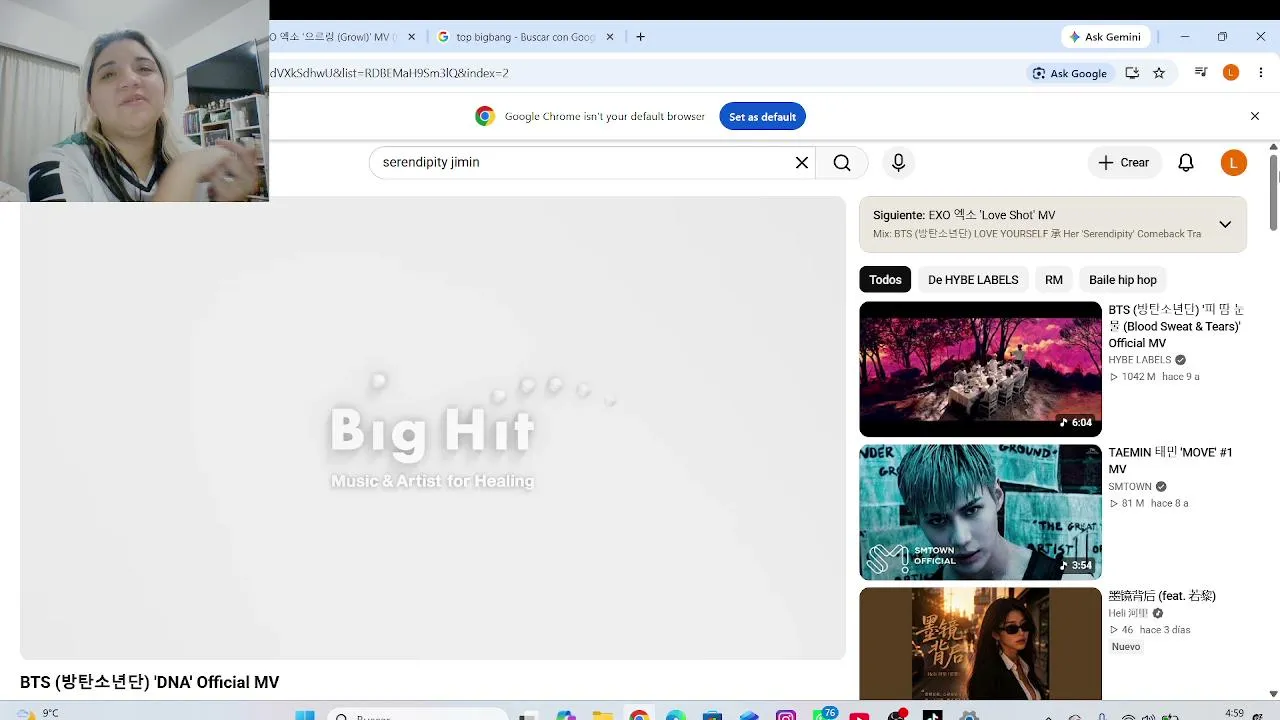Click the '46 hace 3 días' view count
1280x720 pixels.
click(1150, 630)
